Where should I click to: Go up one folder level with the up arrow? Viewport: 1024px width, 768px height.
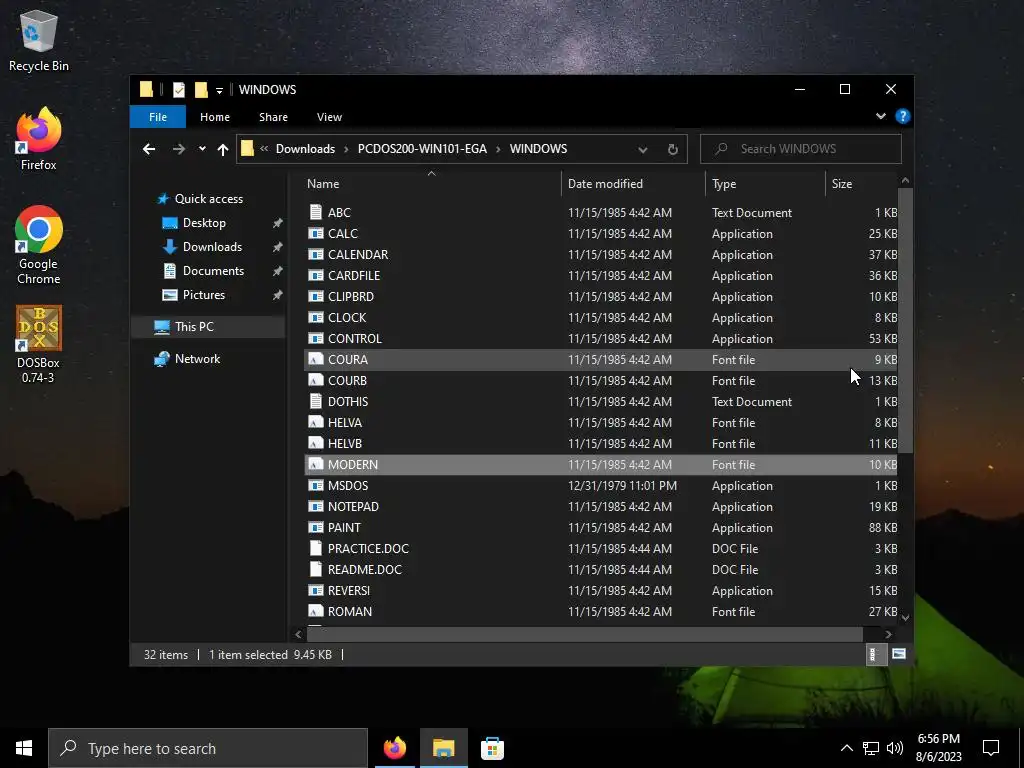click(223, 149)
